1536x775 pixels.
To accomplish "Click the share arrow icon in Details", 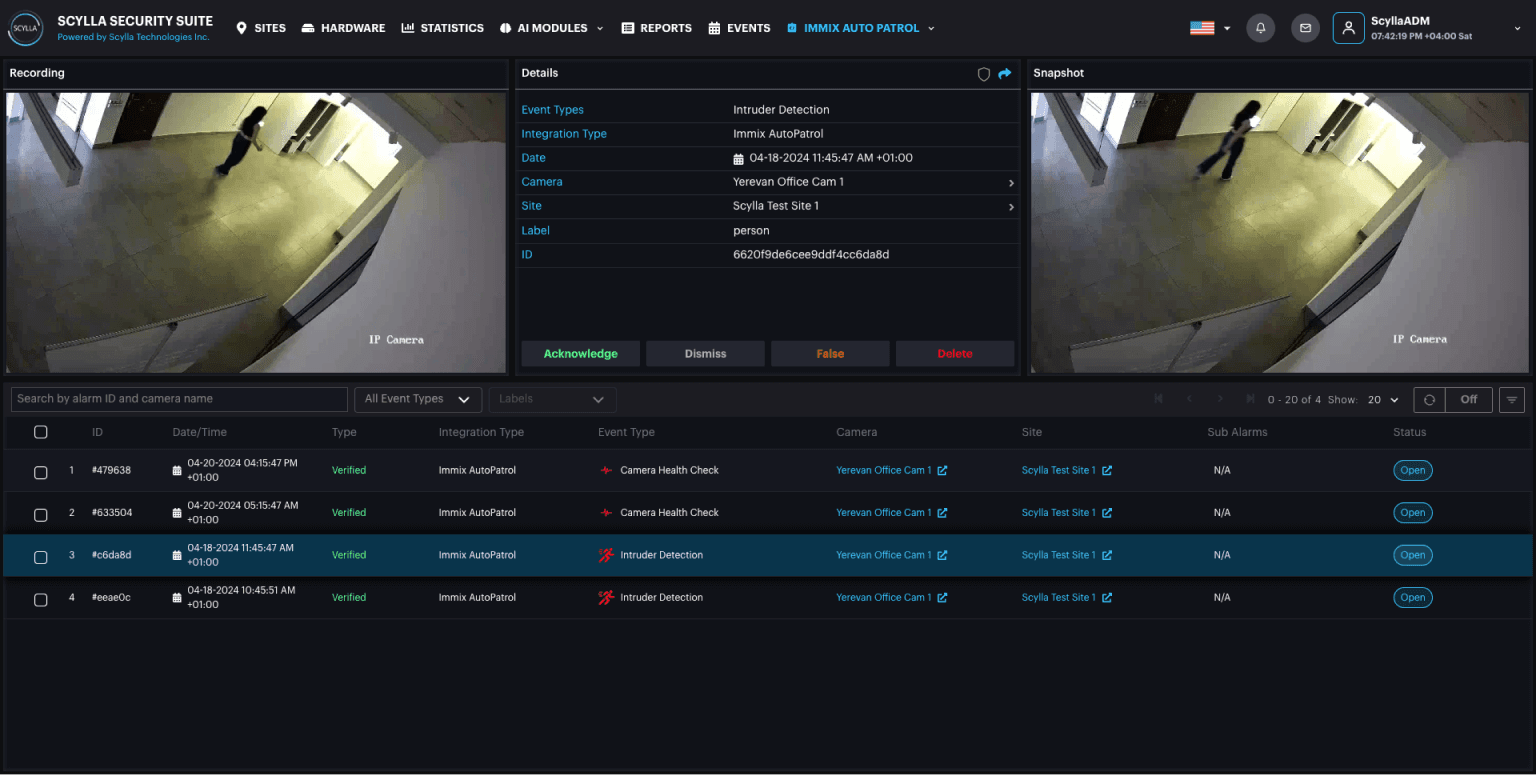I will 1005,74.
